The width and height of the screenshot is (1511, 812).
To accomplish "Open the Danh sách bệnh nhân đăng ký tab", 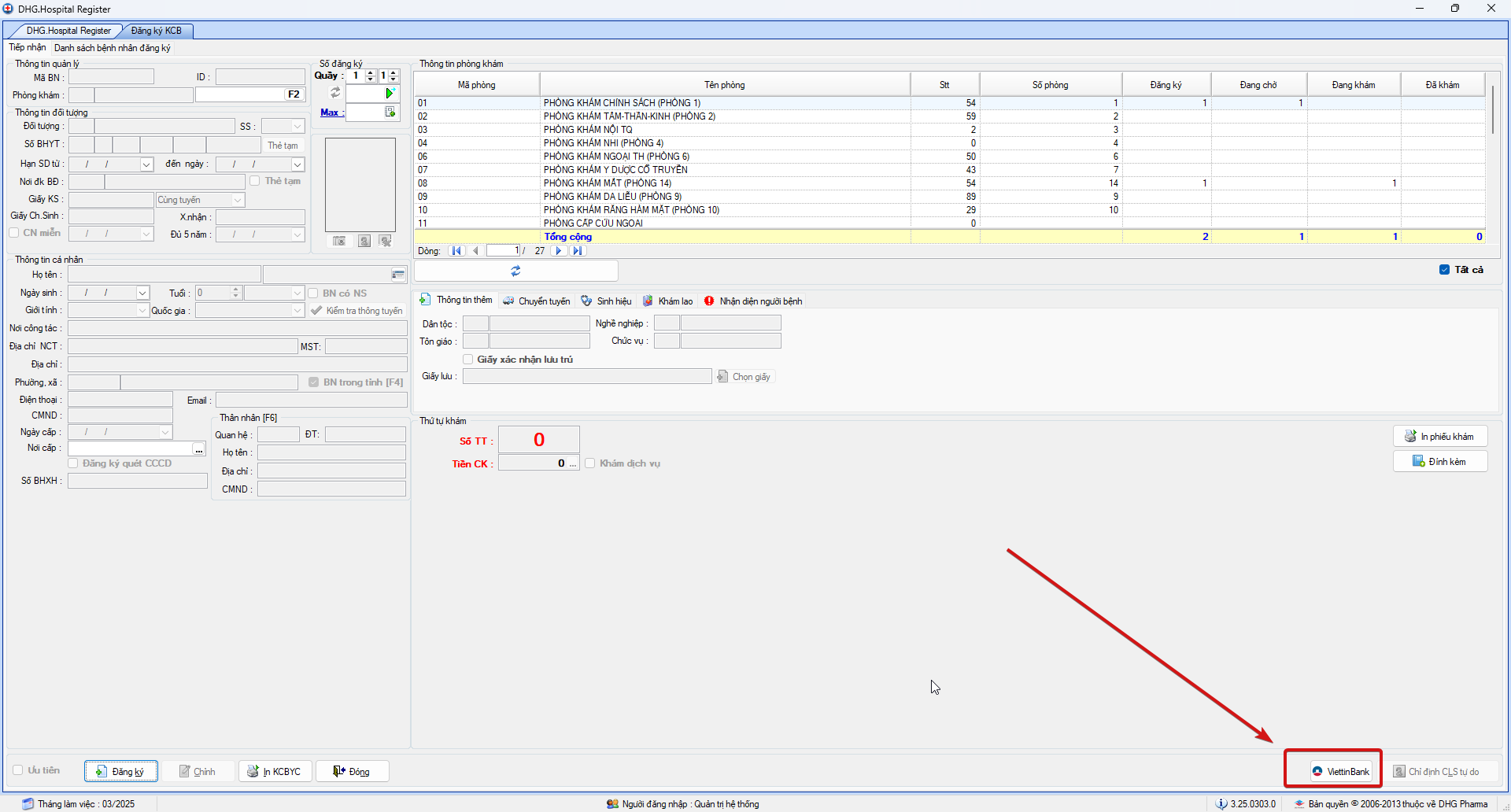I will coord(113,48).
